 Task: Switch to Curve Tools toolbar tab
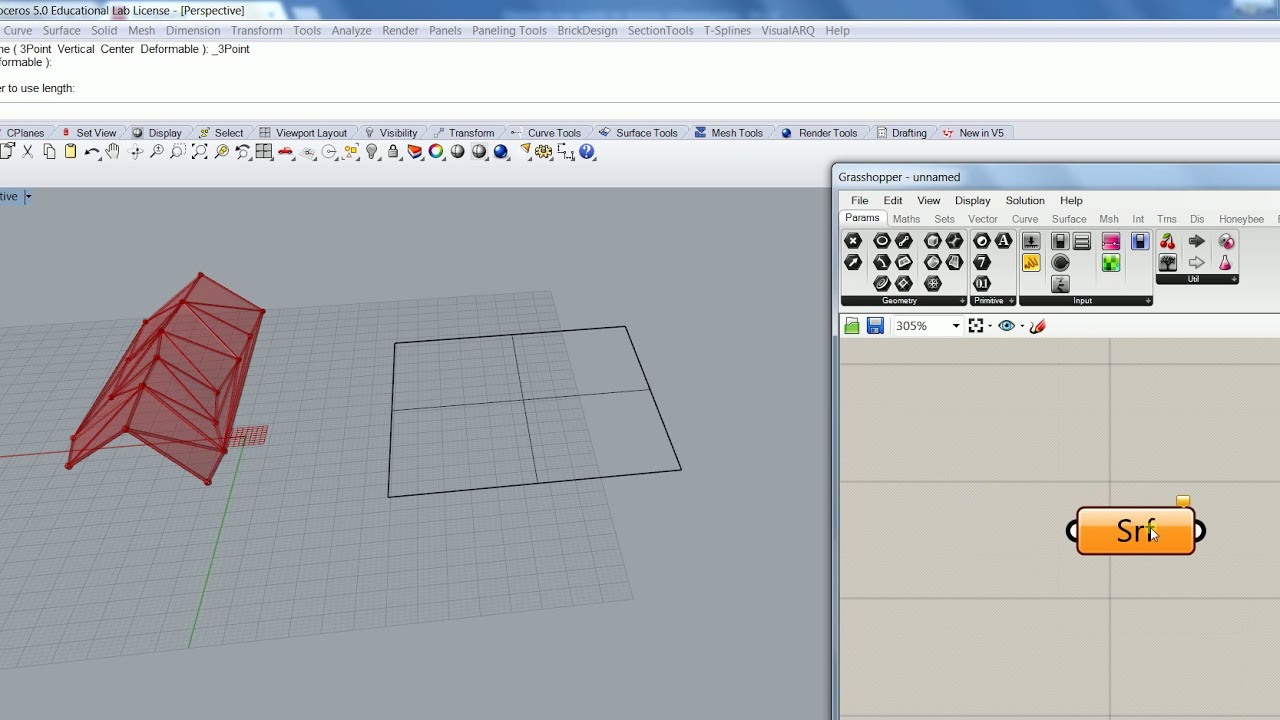tap(547, 133)
